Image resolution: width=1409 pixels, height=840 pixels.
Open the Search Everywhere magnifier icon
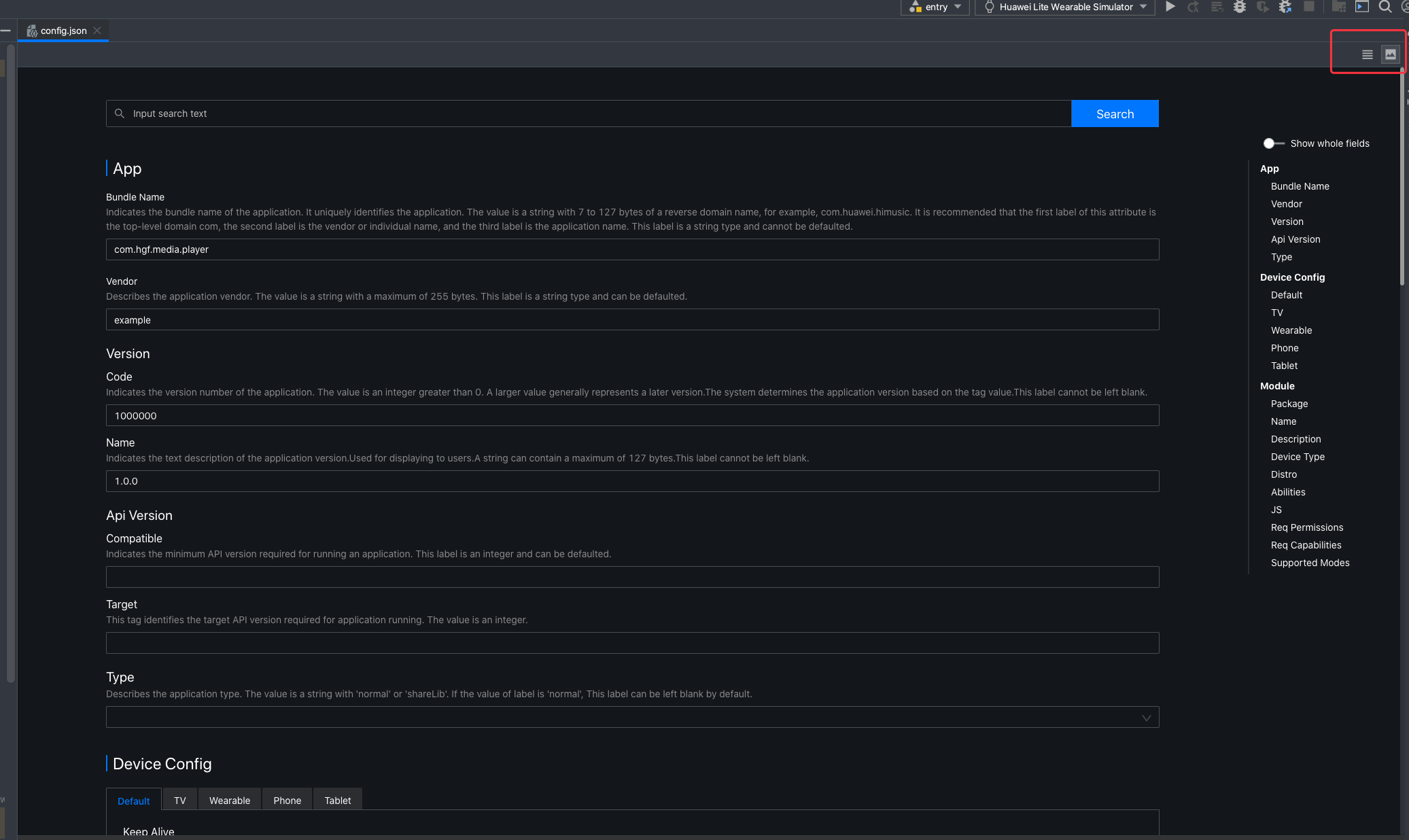click(x=1385, y=7)
